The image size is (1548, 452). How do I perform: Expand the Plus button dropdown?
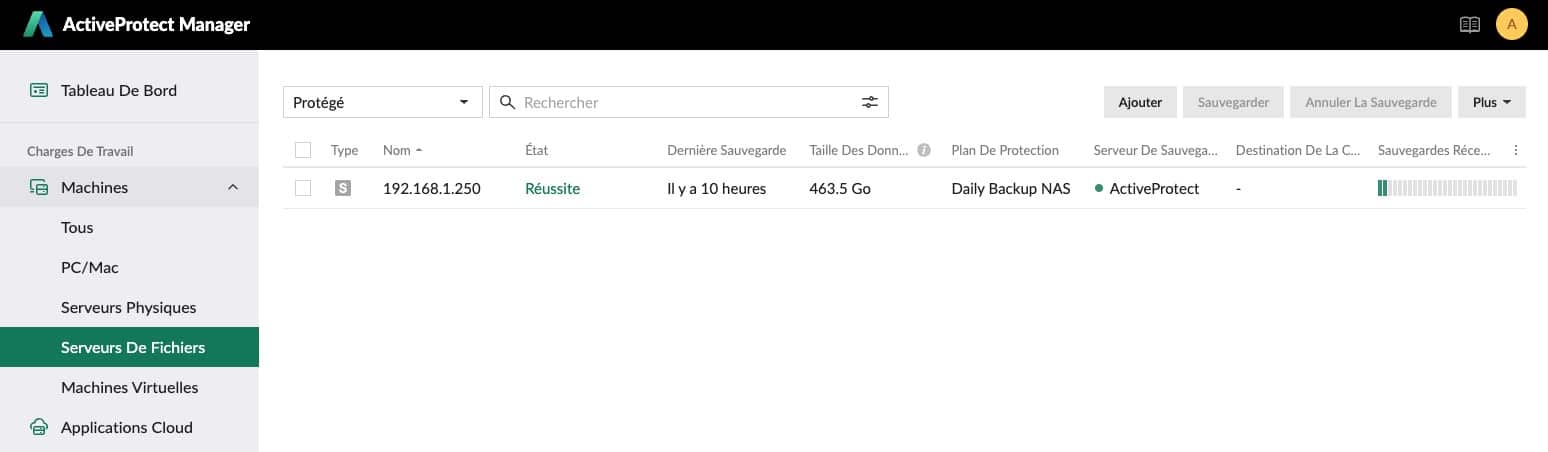pos(1492,102)
